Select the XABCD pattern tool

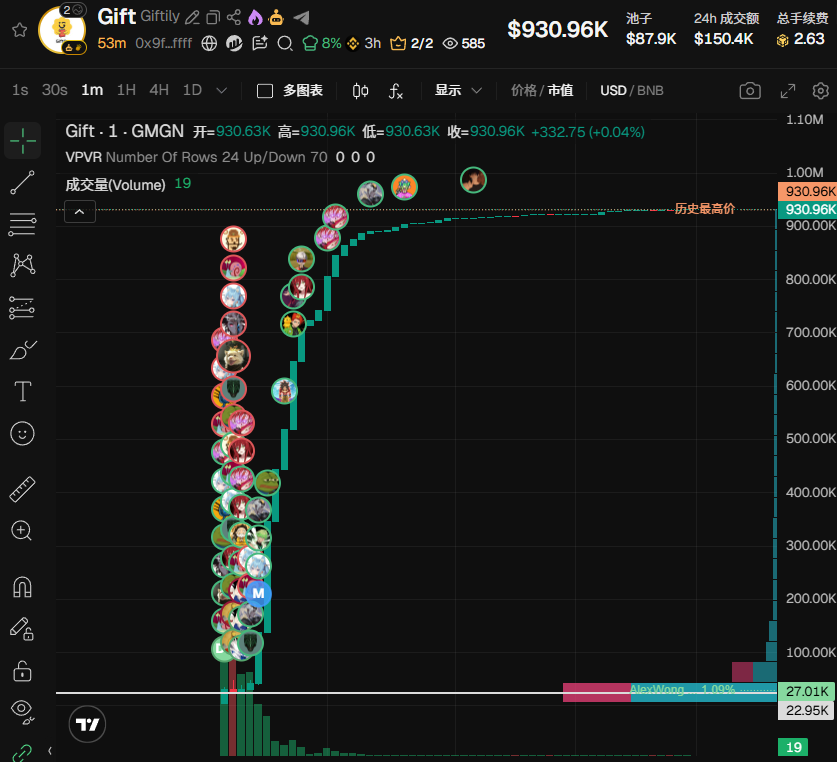(x=22, y=265)
